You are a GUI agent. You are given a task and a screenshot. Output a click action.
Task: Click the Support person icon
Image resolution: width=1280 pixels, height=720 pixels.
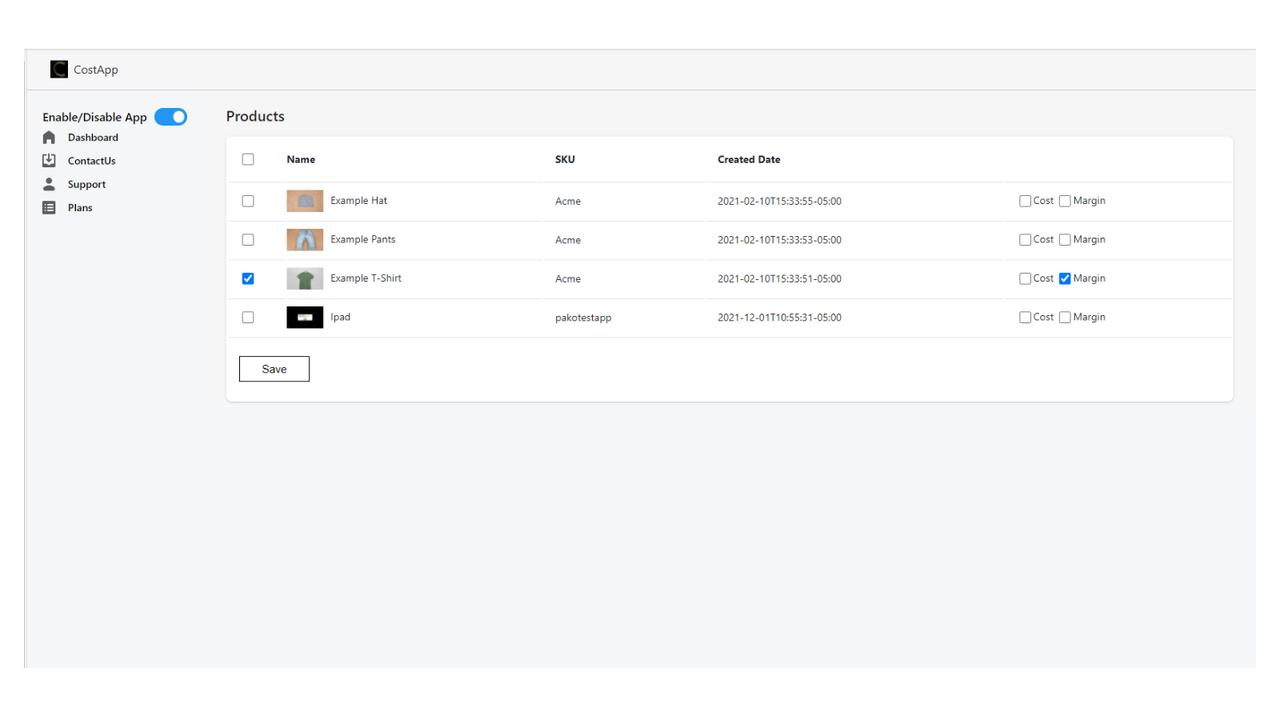click(48, 183)
